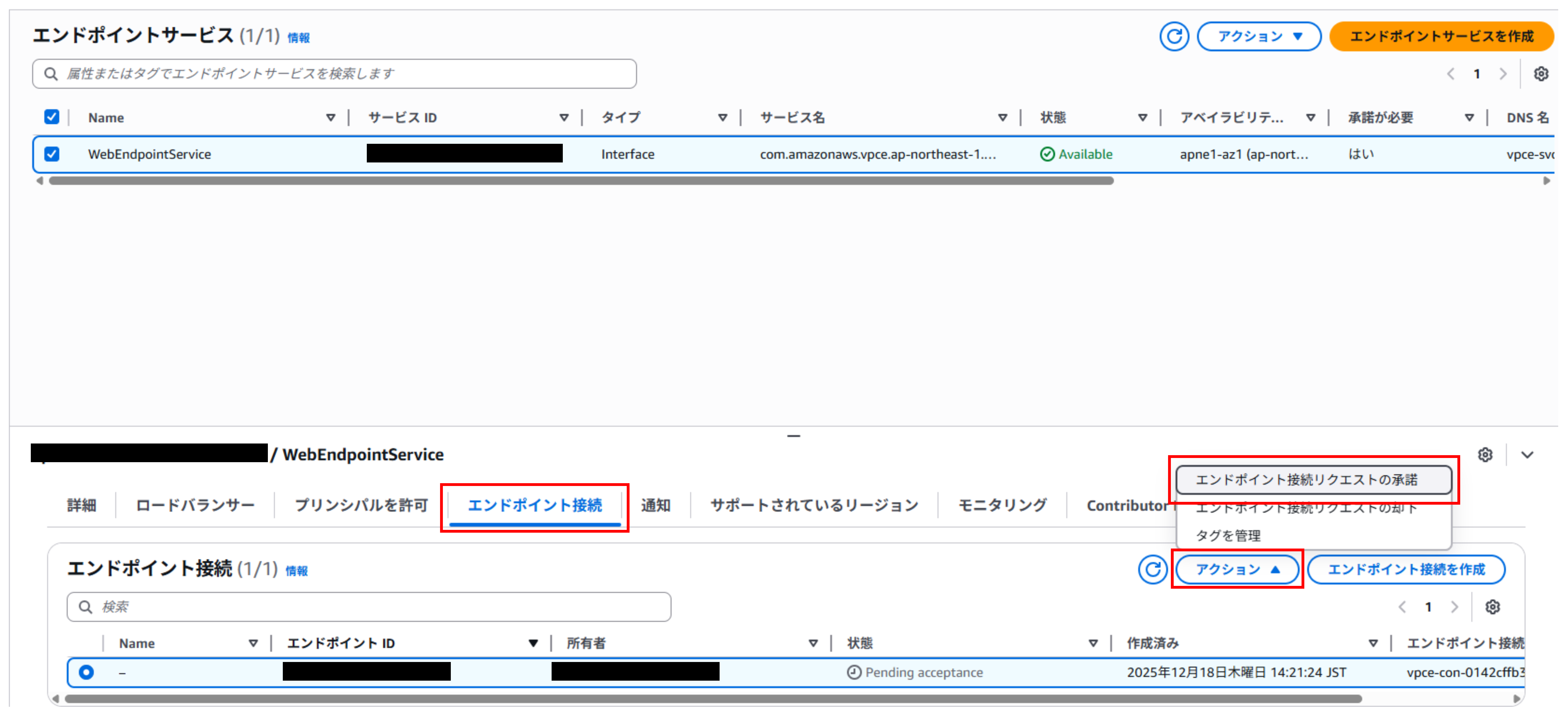Click the next-page chevron in endpoint services pagination
1568x718 pixels.
coord(1503,74)
